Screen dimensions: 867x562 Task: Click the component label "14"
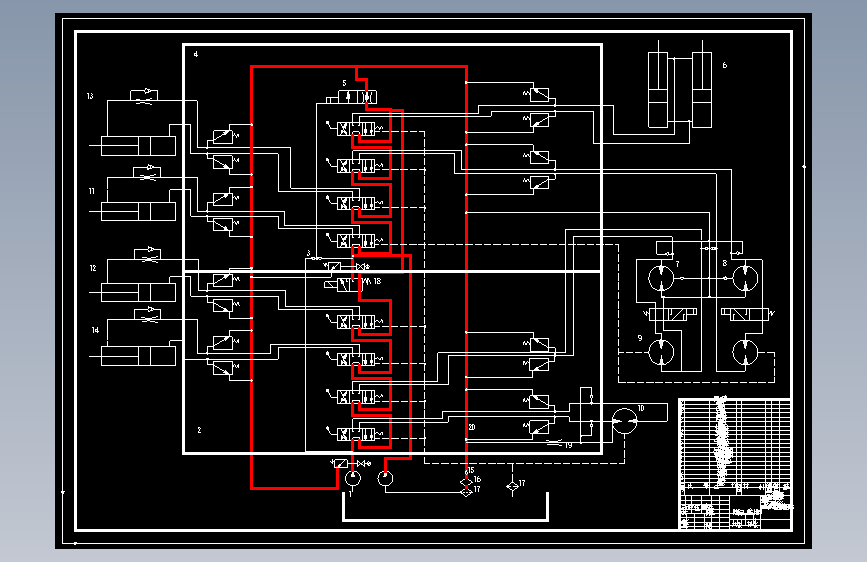pyautogui.click(x=95, y=330)
